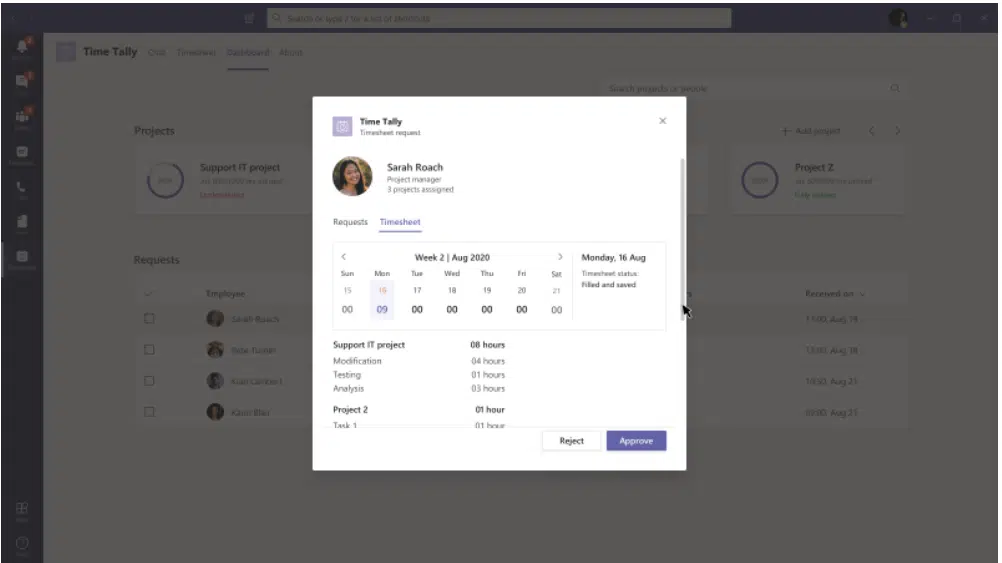Image resolution: width=1002 pixels, height=563 pixels.
Task: Check the fourth request row checkbox
Action: [x=149, y=412]
